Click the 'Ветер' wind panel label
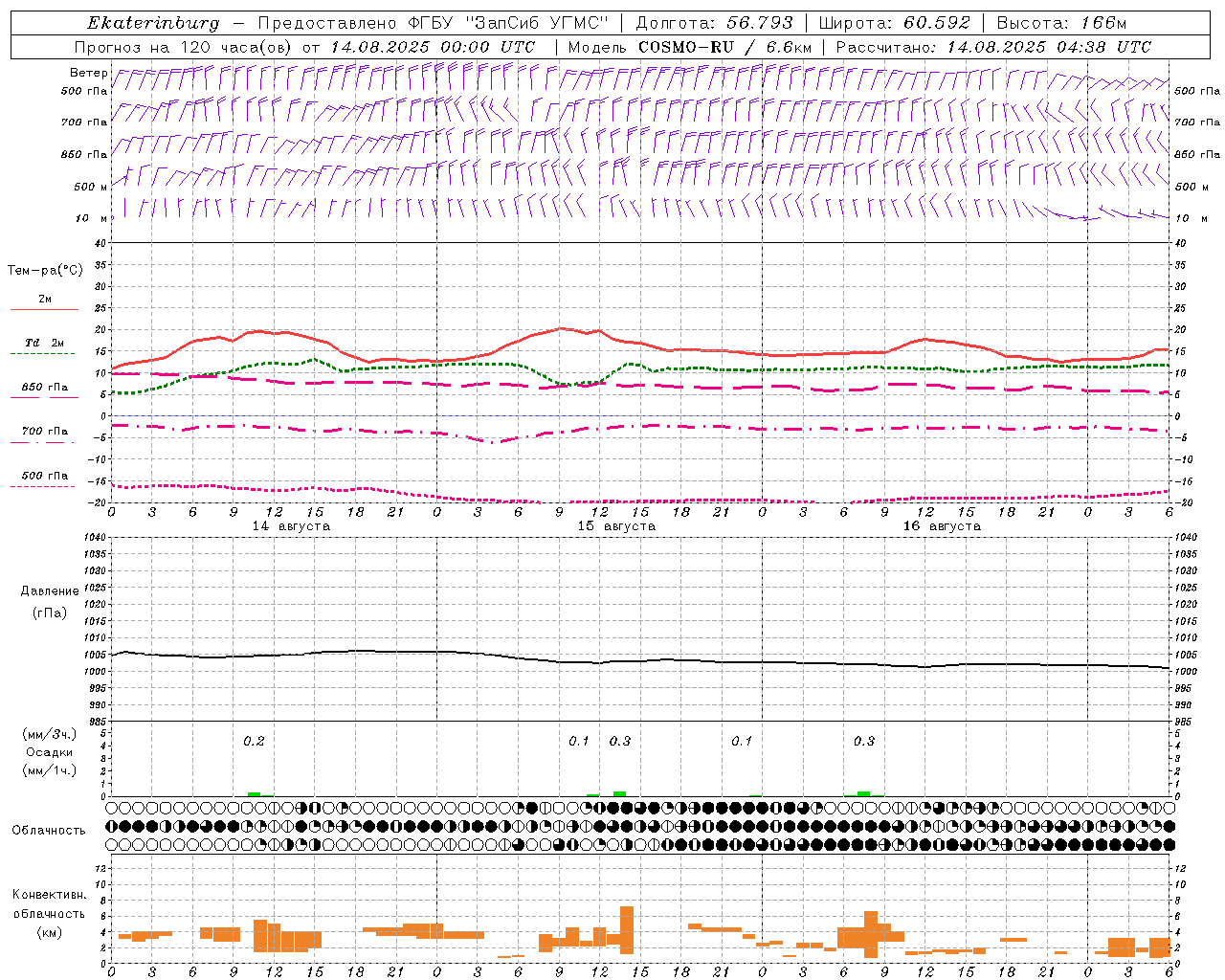The image size is (1225, 980). [88, 73]
